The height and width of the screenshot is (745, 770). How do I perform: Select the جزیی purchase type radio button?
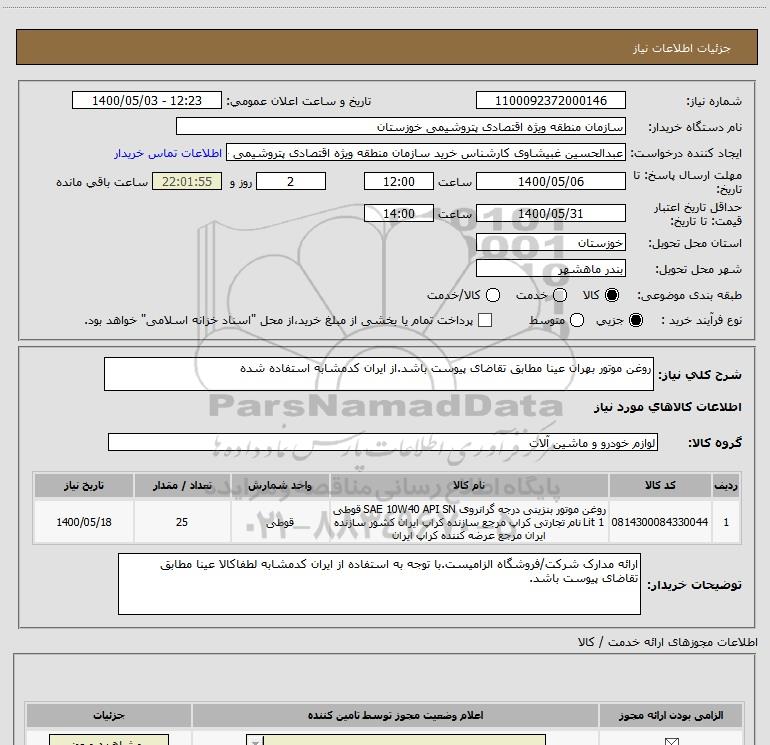pos(636,320)
